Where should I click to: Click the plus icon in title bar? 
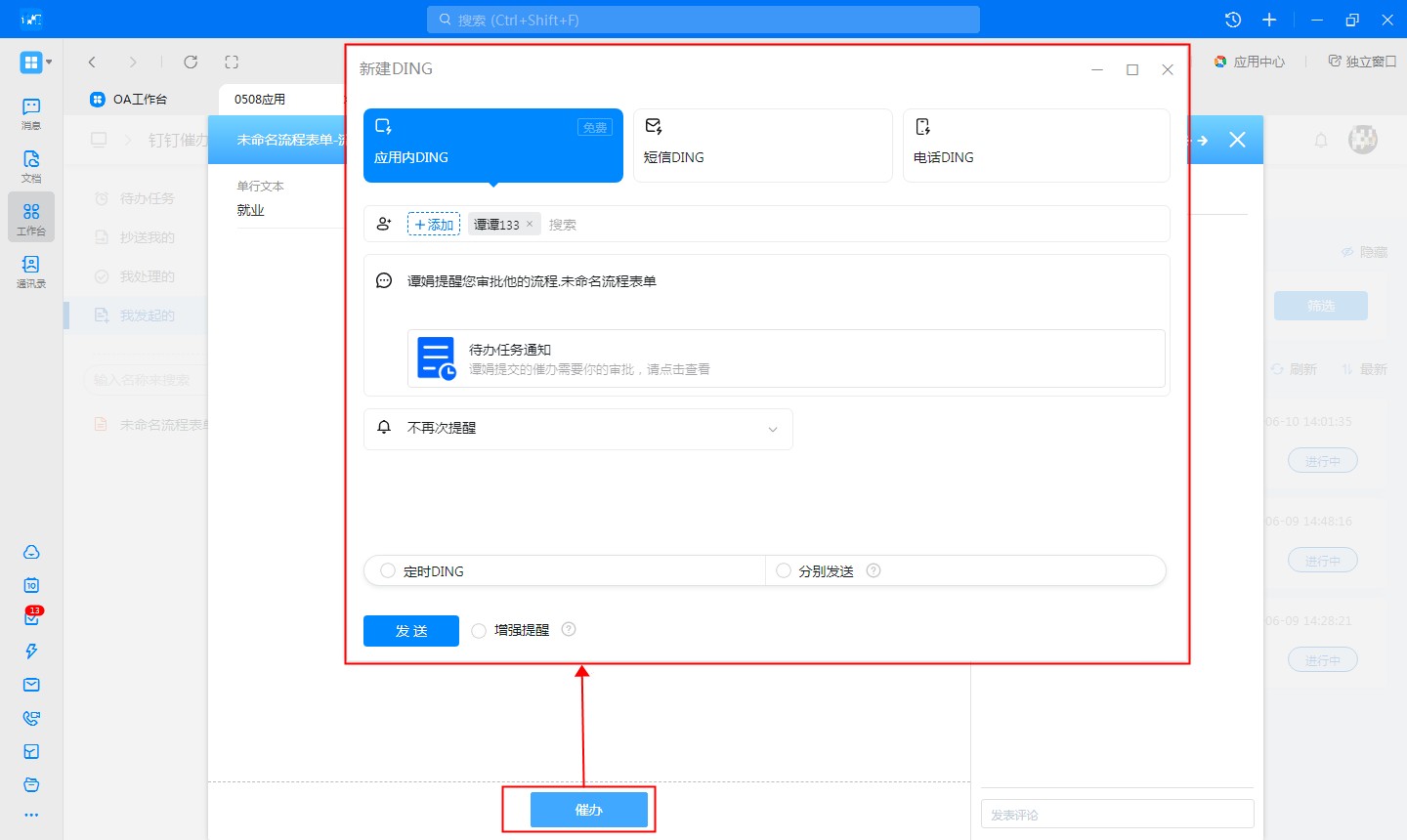point(1269,20)
